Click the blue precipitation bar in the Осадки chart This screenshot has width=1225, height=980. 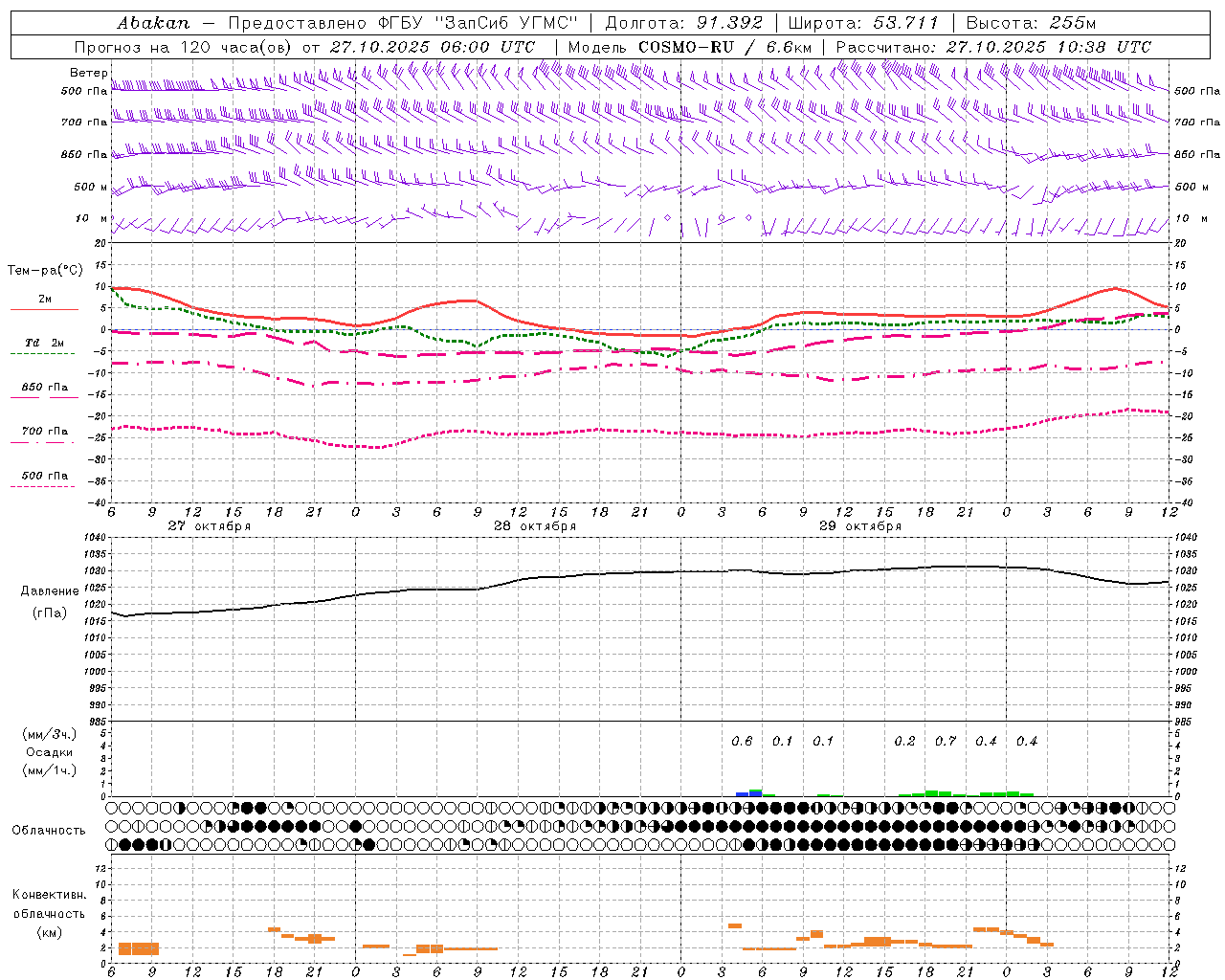pos(749,793)
